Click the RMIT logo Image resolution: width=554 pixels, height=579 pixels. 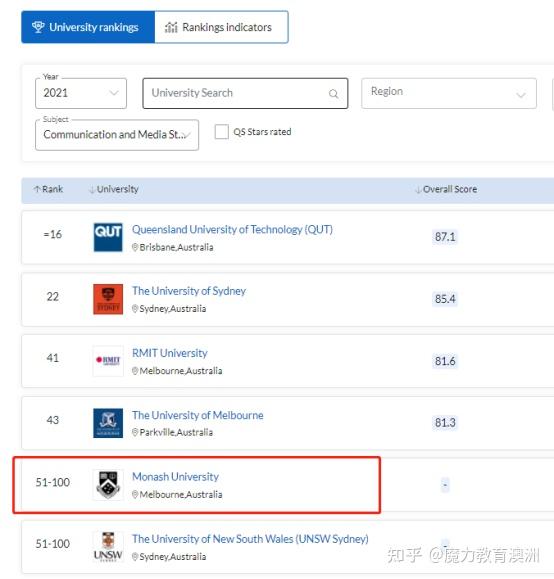click(x=108, y=361)
